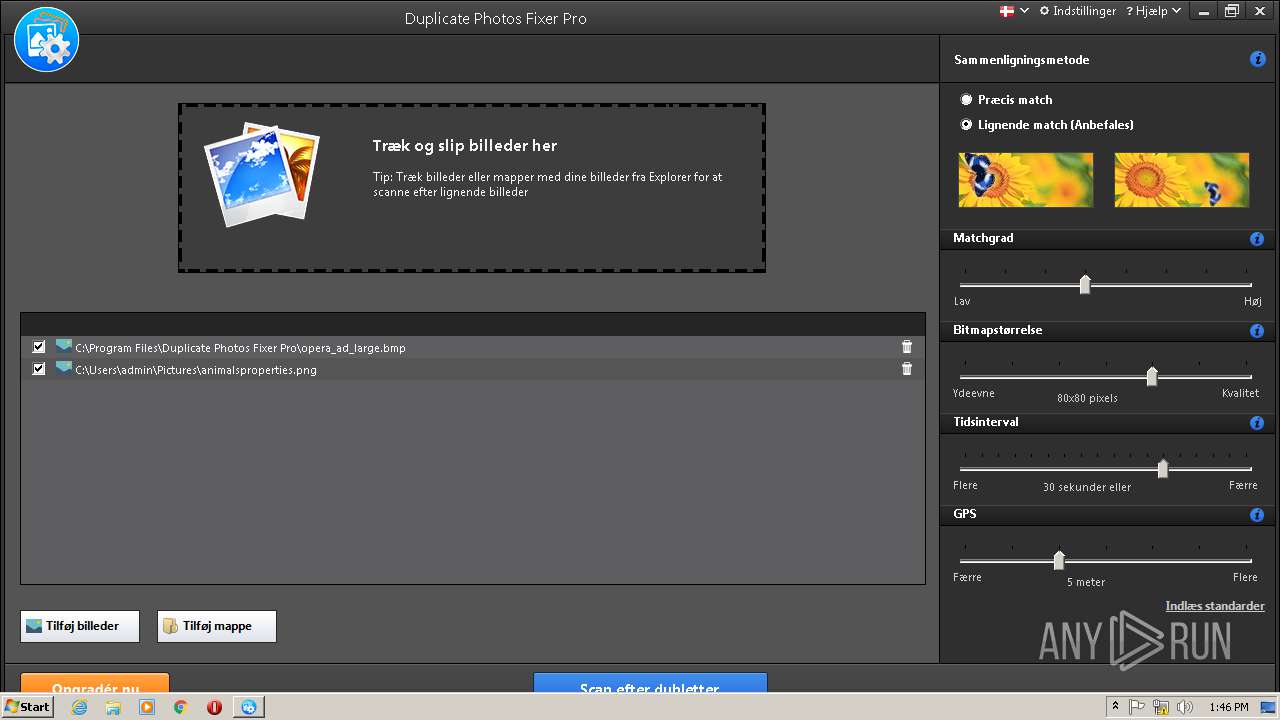Delete opera_ad_large.bmp with its trash icon
The width and height of the screenshot is (1280, 720).
(x=907, y=347)
